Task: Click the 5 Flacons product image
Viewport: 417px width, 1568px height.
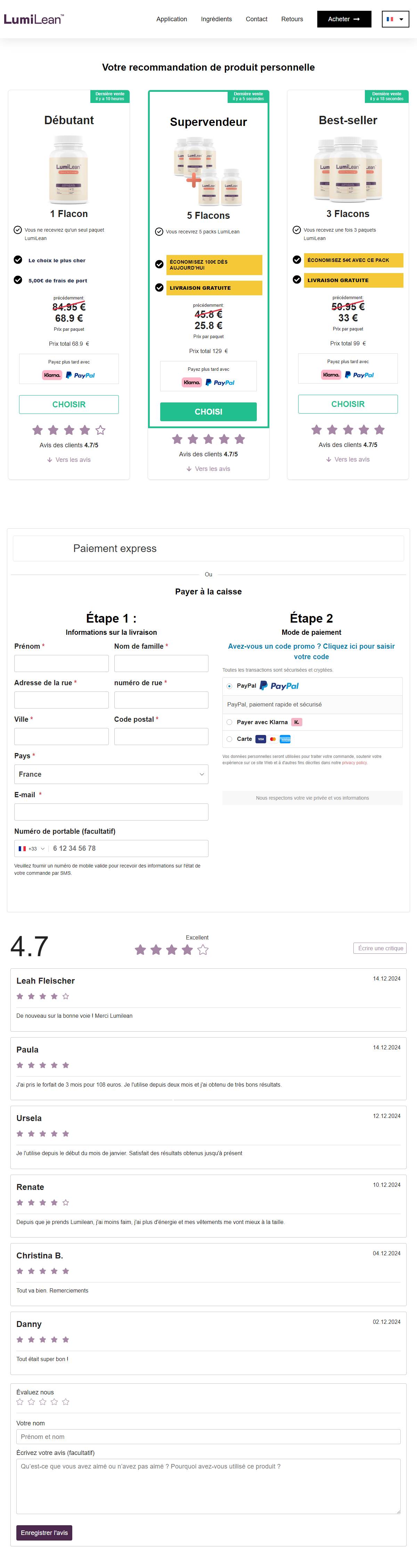Action: [208, 171]
